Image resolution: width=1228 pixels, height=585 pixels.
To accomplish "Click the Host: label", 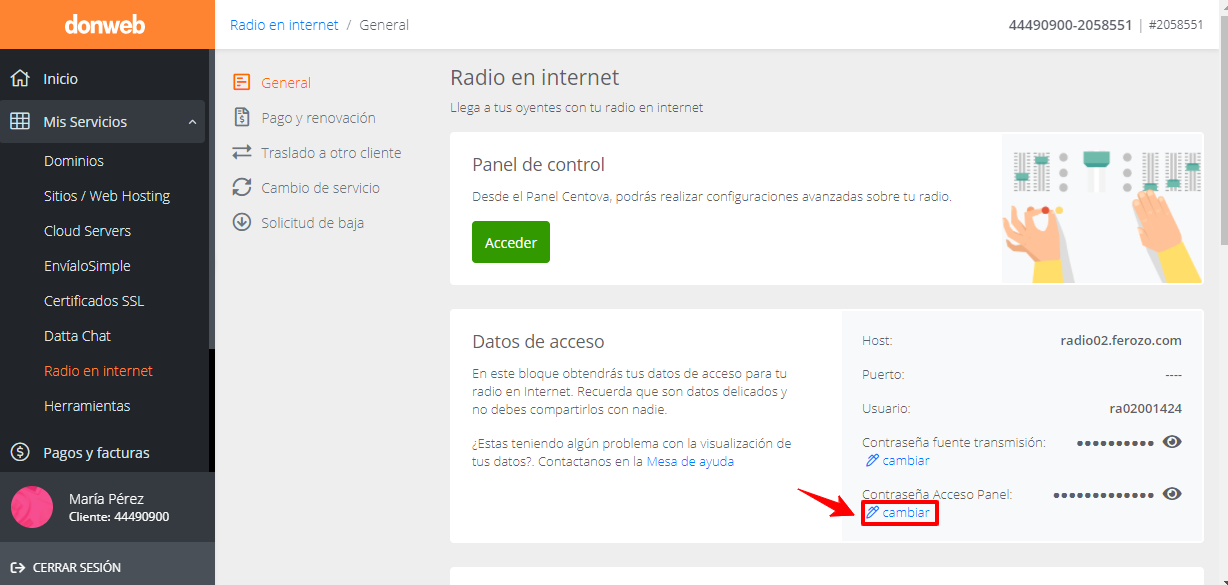I will (877, 340).
